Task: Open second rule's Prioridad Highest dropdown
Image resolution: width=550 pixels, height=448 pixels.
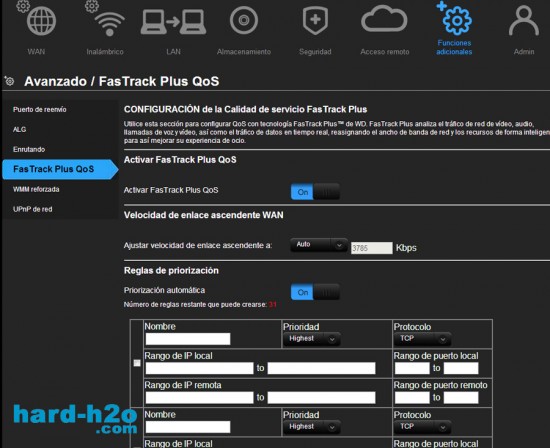Action: [x=311, y=427]
